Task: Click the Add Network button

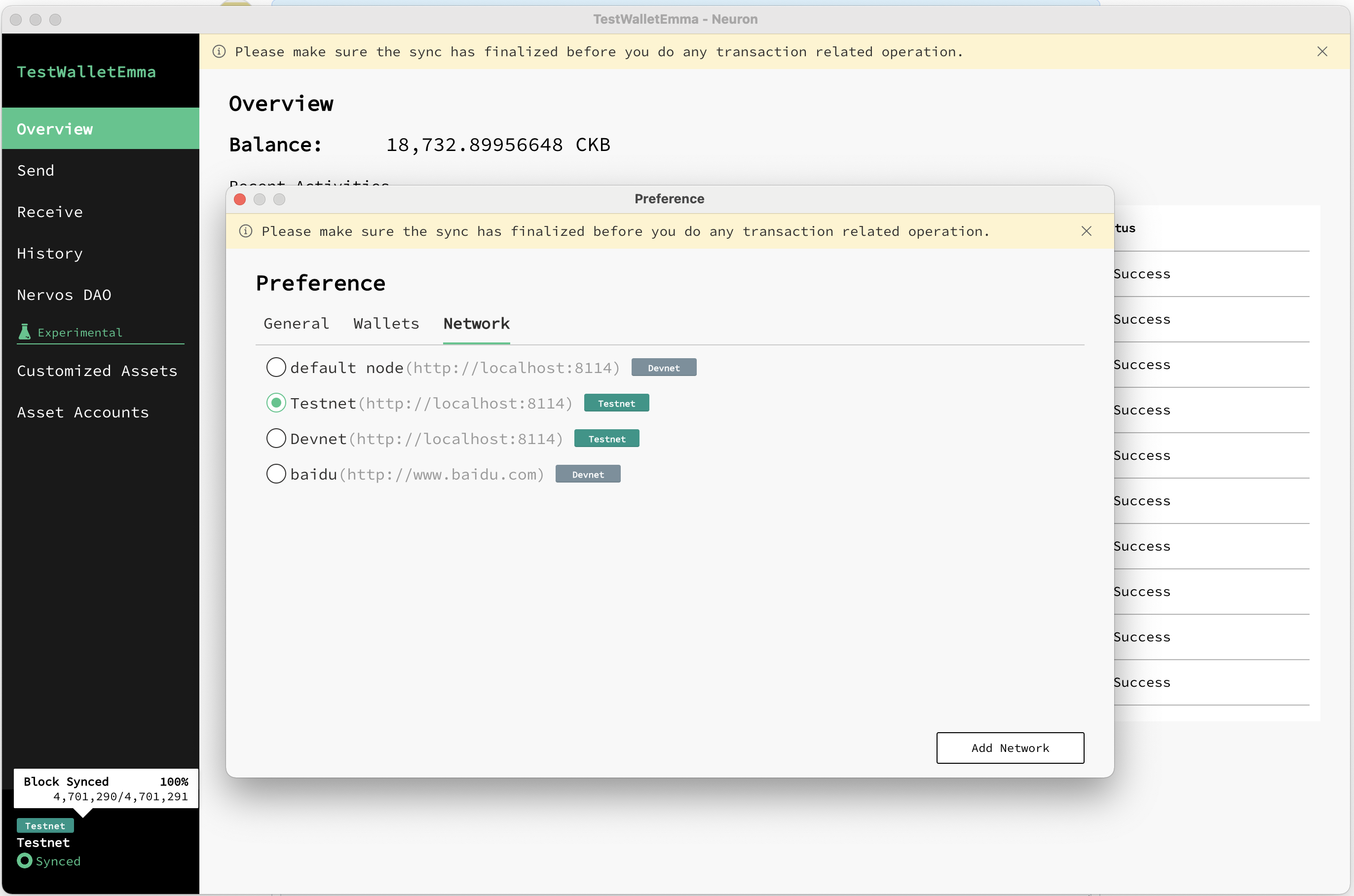Action: point(1010,747)
